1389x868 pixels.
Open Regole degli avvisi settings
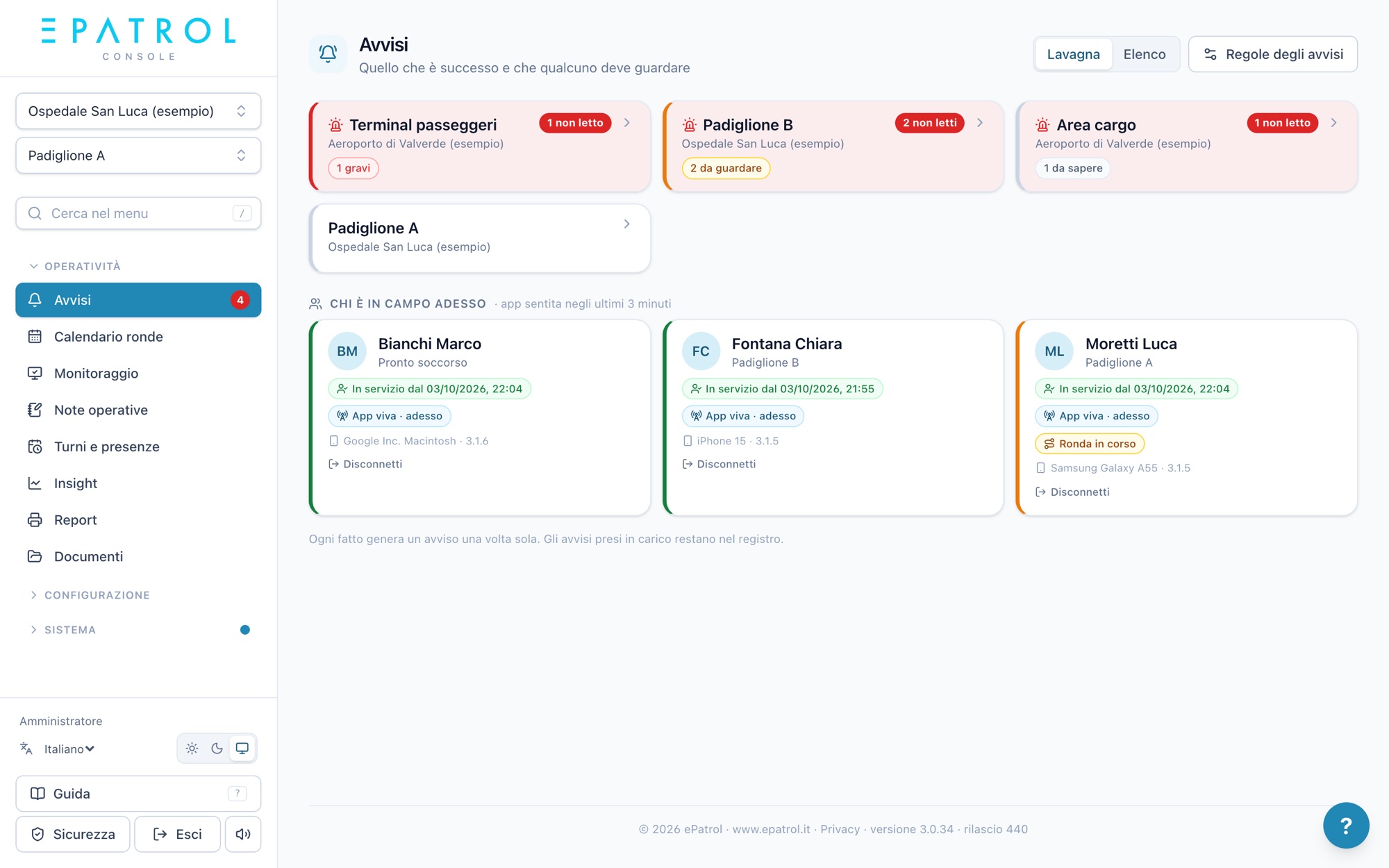tap(1272, 54)
